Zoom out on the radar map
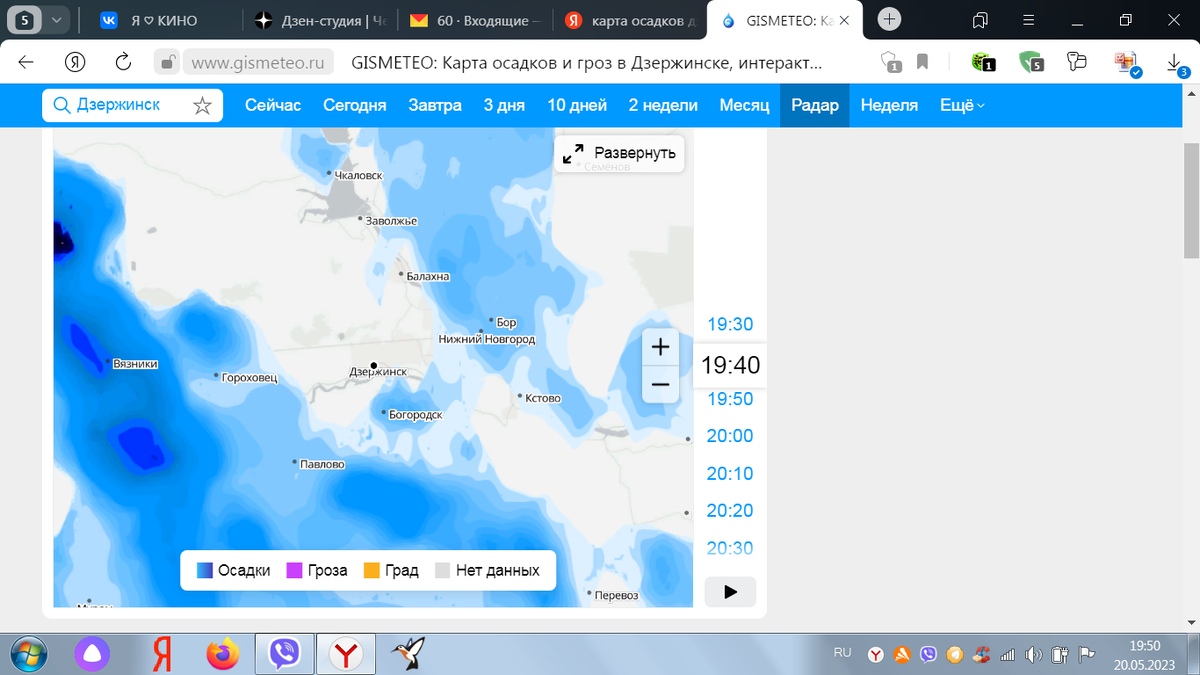 [x=660, y=384]
